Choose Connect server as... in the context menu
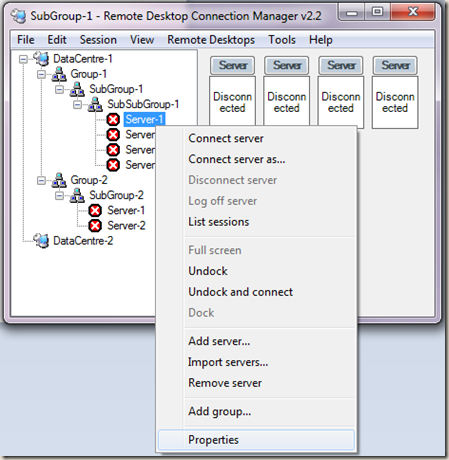 (256, 159)
